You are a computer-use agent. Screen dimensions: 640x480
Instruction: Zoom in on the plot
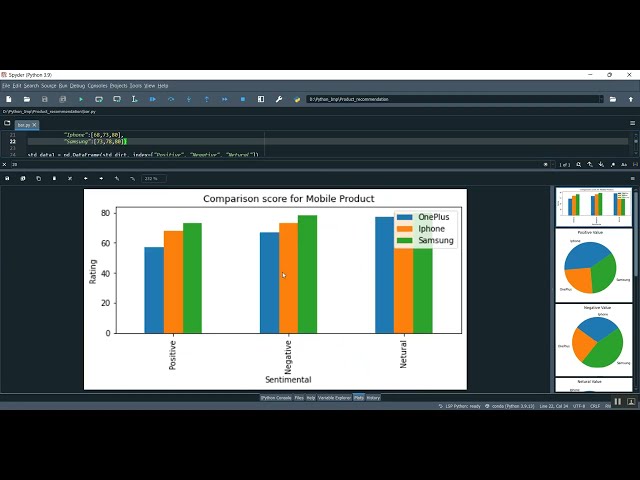(x=117, y=178)
